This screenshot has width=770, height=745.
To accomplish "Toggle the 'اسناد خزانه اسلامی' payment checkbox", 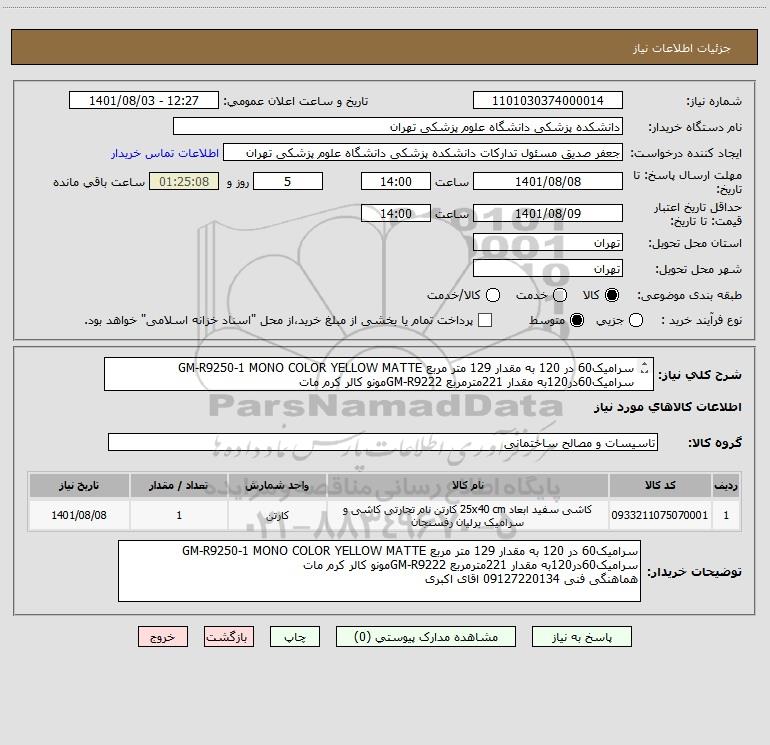I will click(485, 320).
